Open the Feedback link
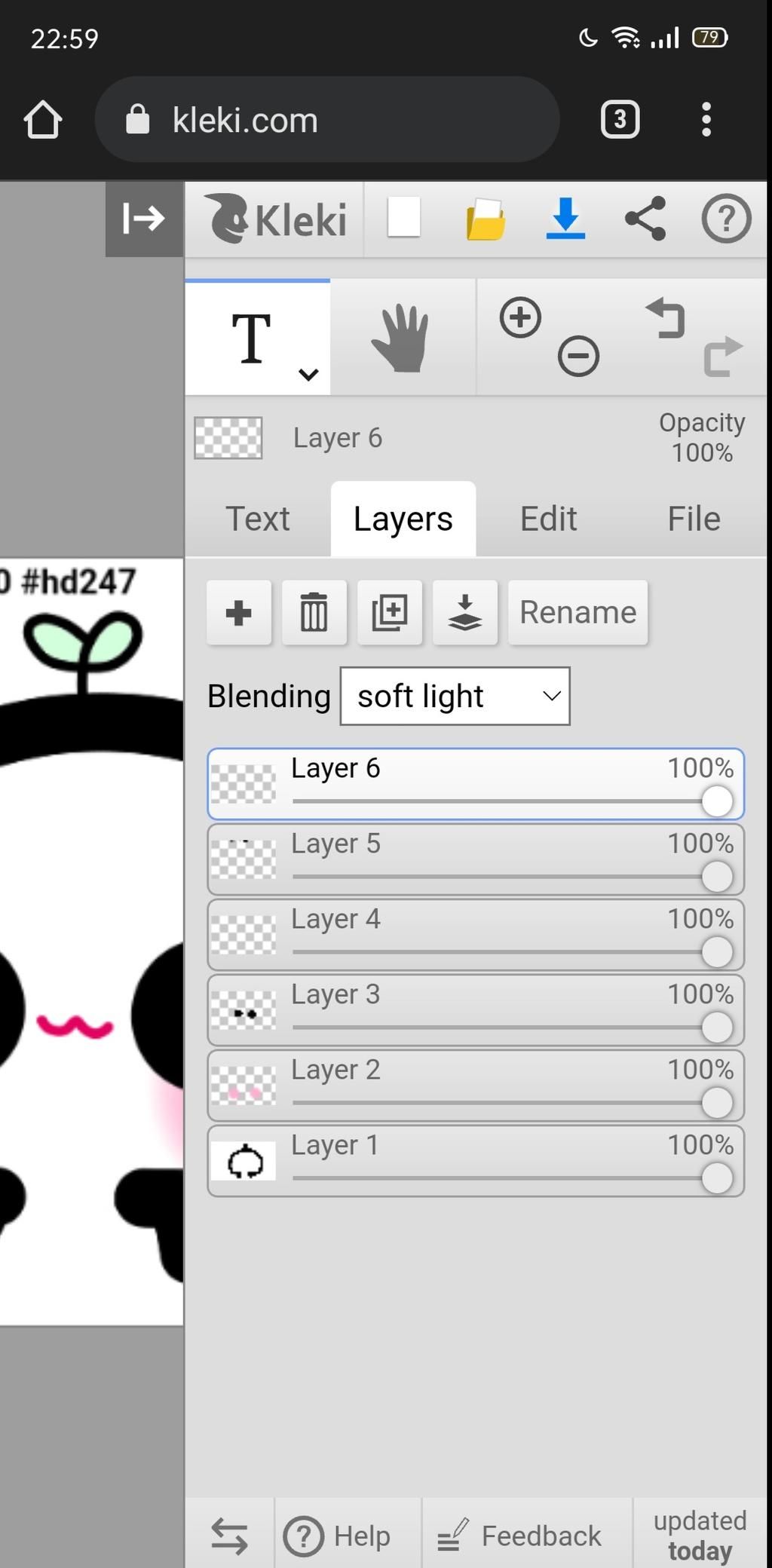Screen dimensions: 772x1568 coord(520,1536)
